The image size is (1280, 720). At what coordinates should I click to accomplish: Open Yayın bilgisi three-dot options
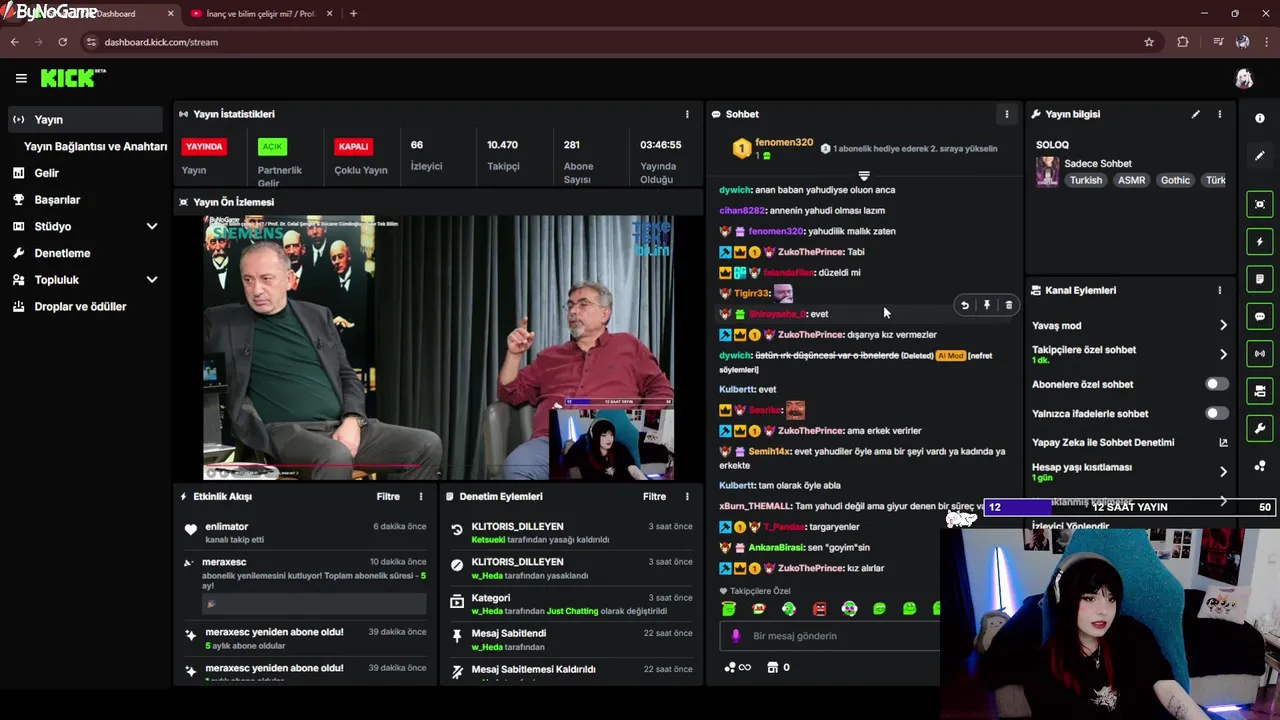point(1220,114)
